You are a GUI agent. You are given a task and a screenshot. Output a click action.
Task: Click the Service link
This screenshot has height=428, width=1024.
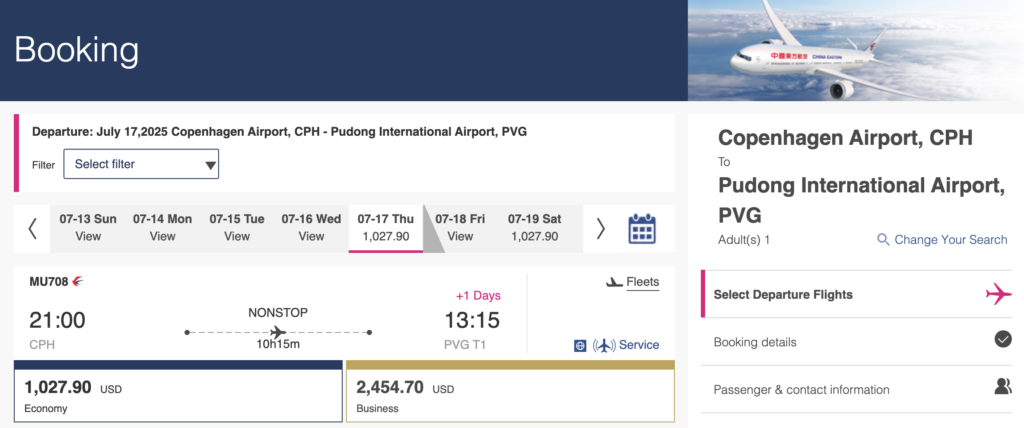click(x=639, y=345)
